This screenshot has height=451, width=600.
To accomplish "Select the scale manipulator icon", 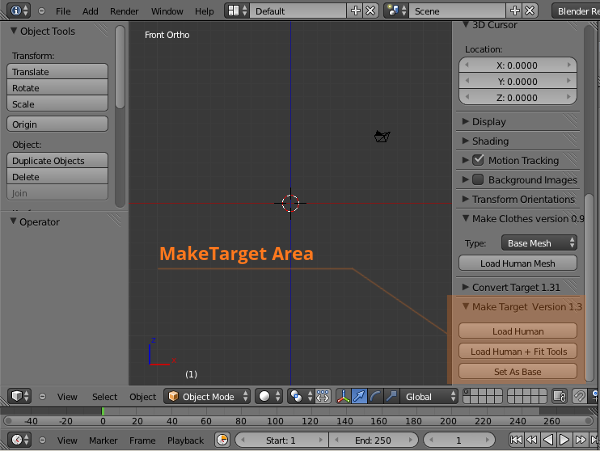I will (x=391, y=396).
